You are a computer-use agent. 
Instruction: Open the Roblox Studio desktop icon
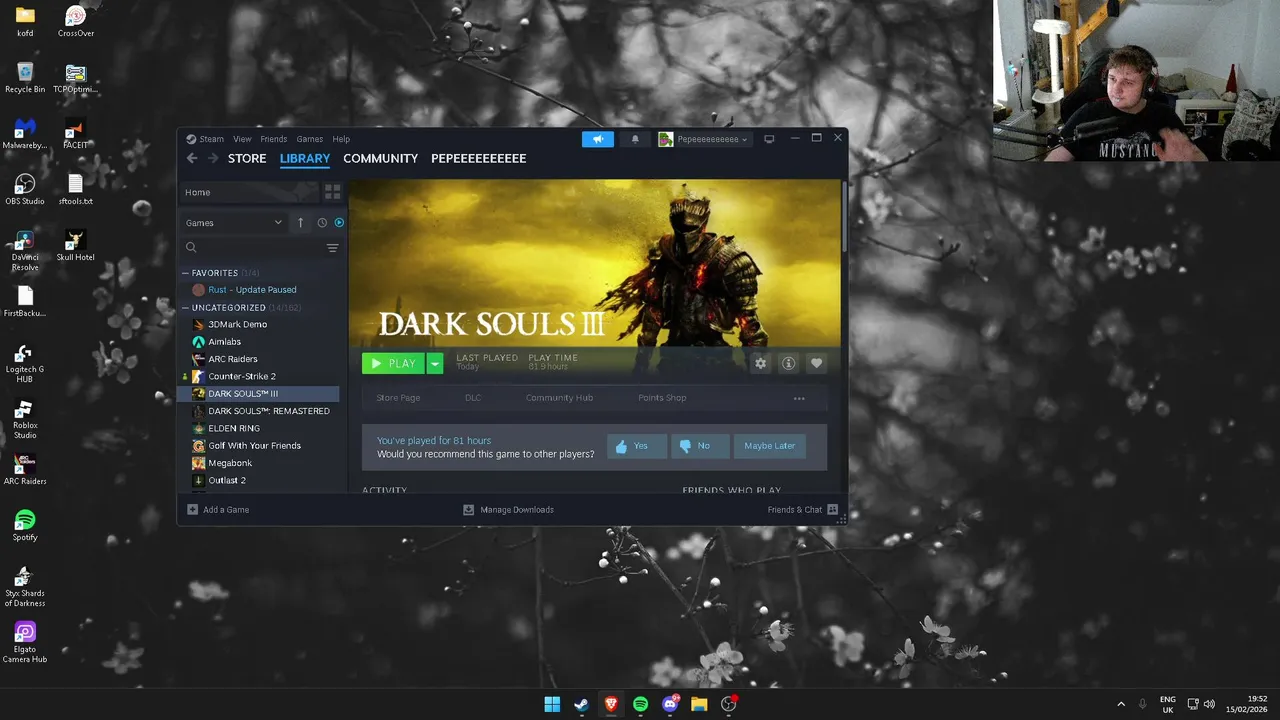(x=25, y=419)
